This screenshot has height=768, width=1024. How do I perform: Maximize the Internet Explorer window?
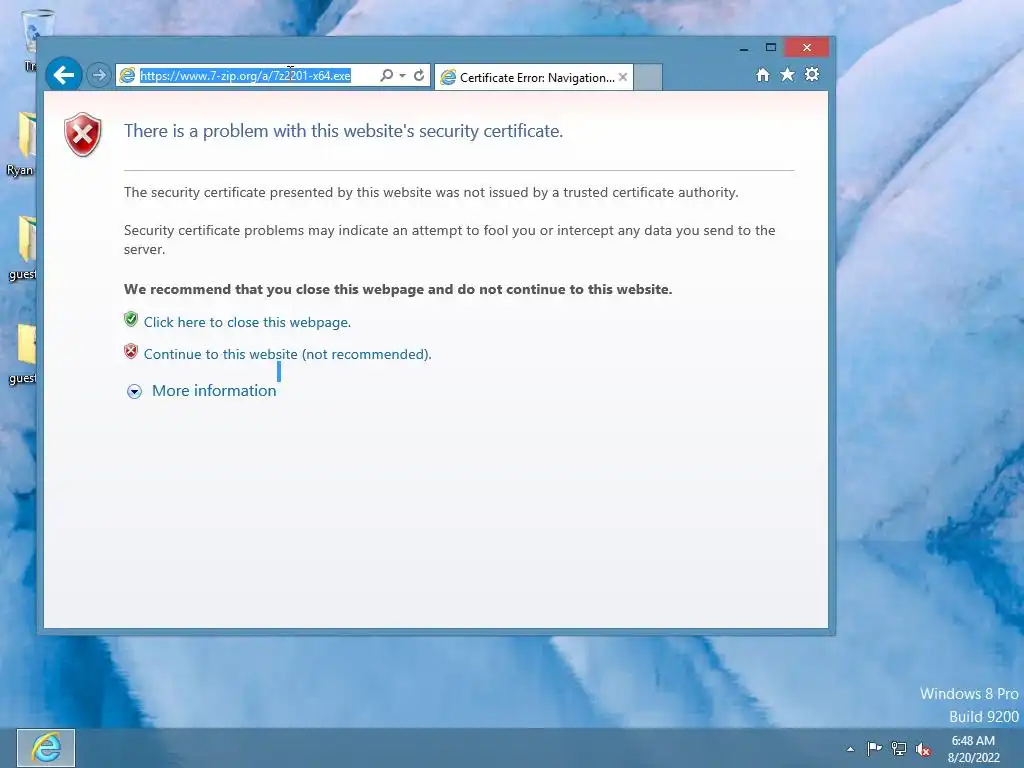(x=771, y=48)
